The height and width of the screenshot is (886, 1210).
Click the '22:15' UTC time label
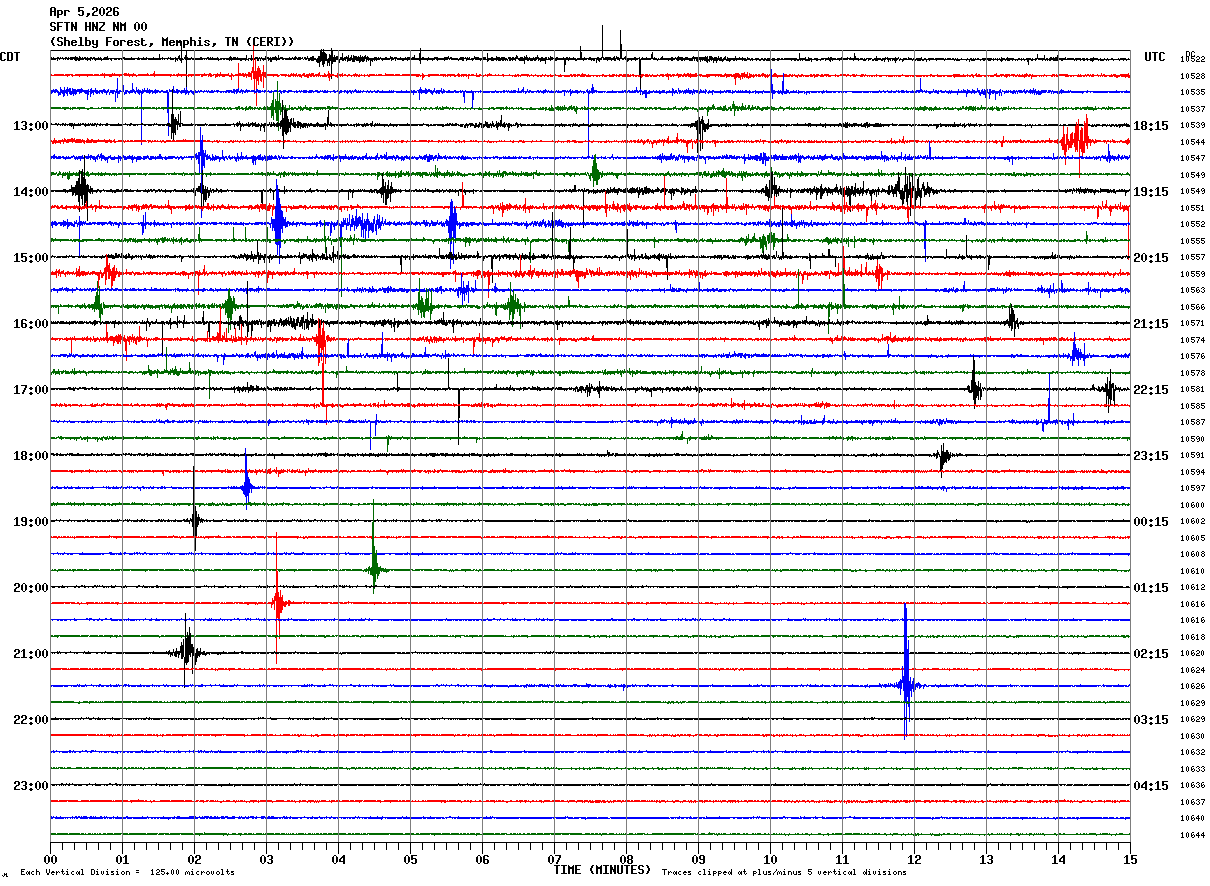pyautogui.click(x=1151, y=390)
